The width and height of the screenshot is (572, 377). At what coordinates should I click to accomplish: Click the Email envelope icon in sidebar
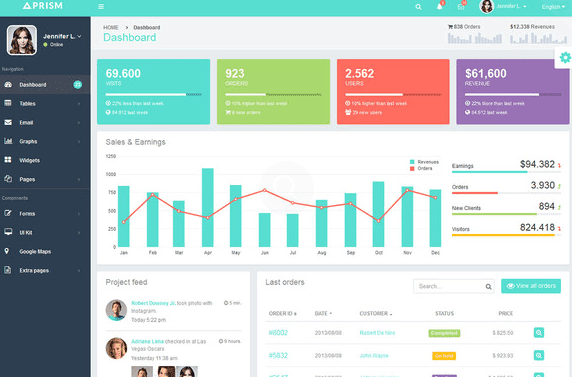coord(8,122)
